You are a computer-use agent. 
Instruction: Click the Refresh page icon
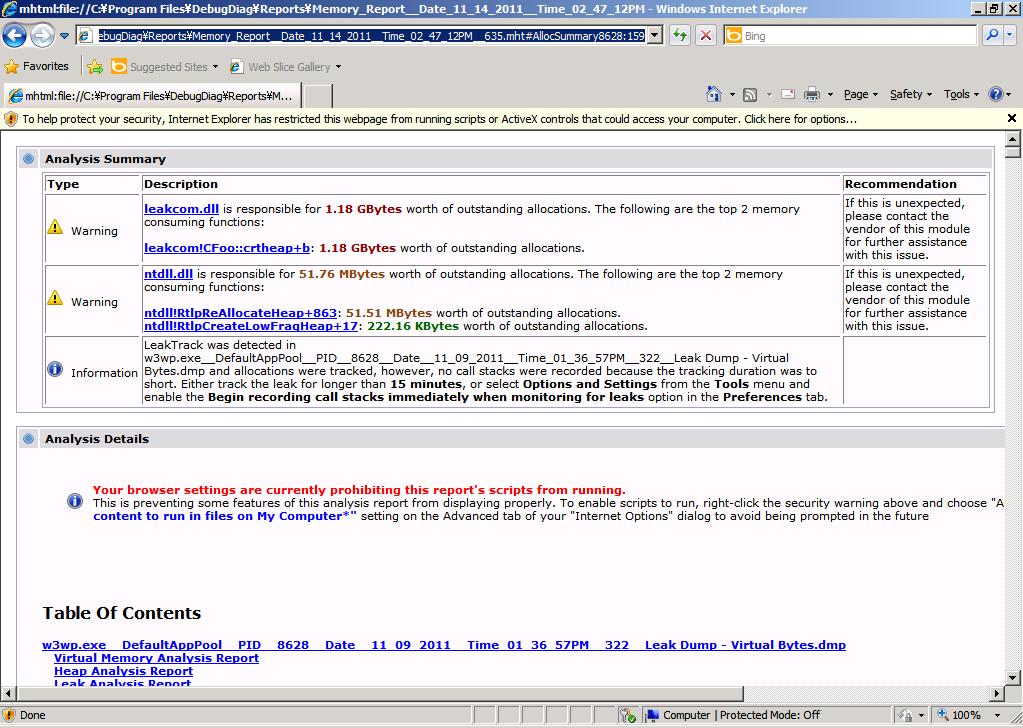(x=680, y=35)
